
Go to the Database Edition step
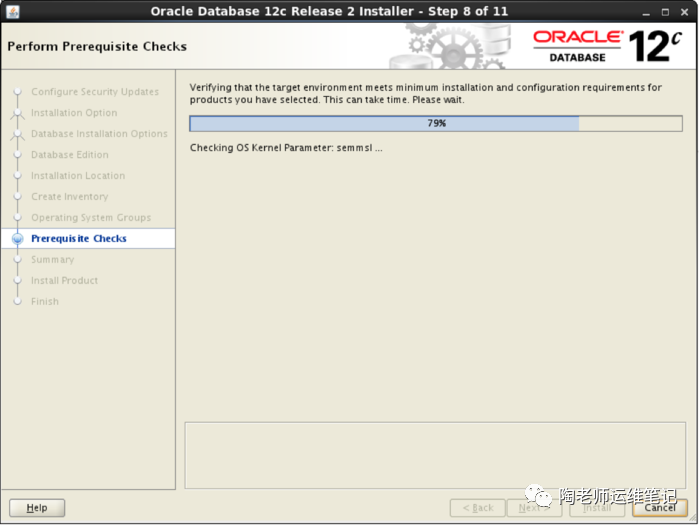[70, 154]
